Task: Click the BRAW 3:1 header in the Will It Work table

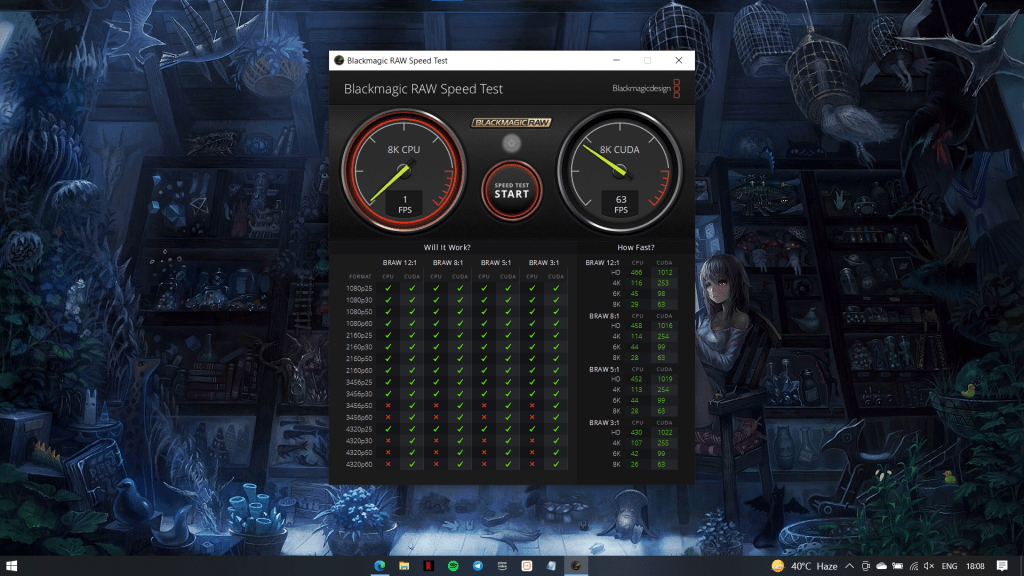Action: (543, 263)
